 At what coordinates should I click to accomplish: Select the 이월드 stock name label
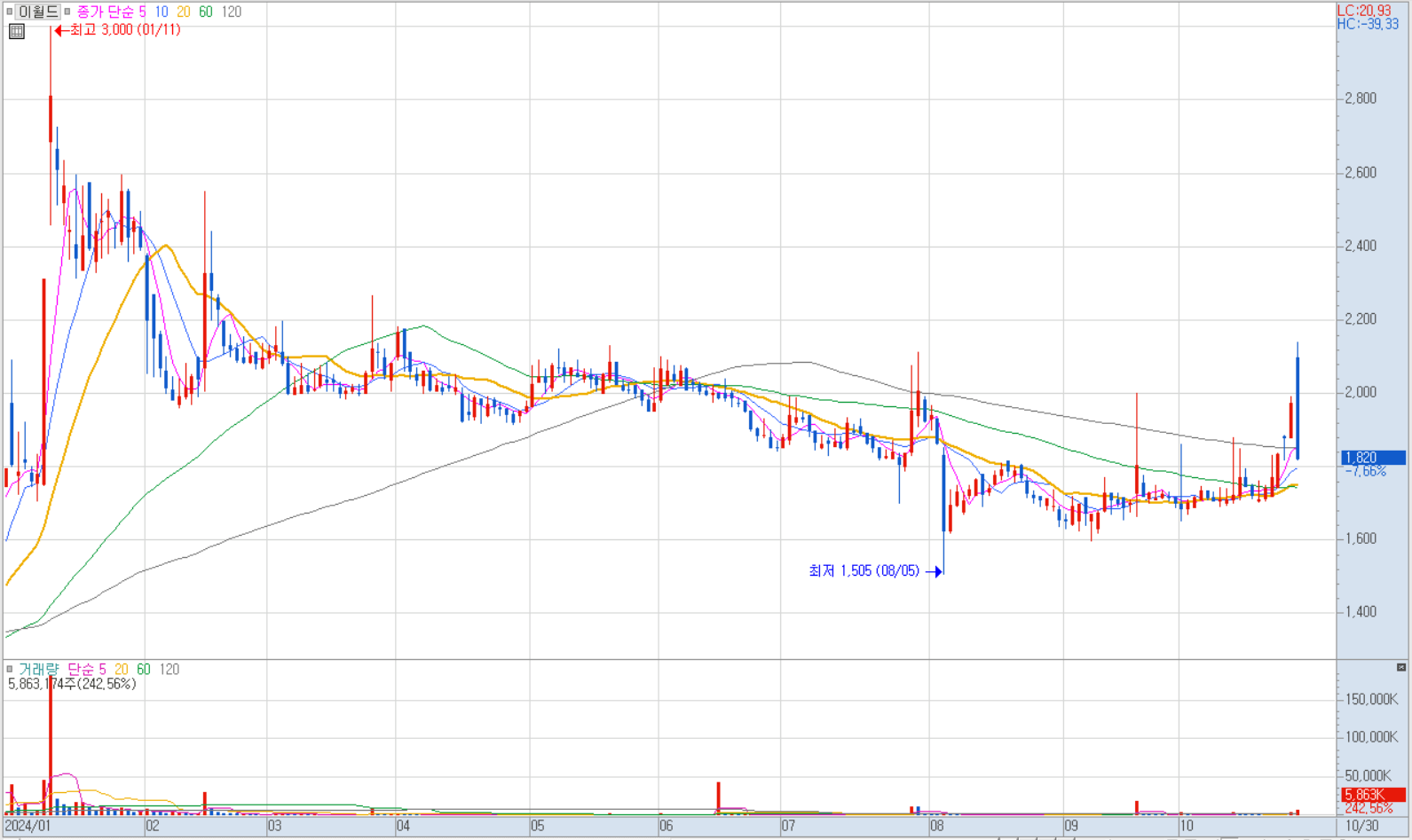coord(37,12)
